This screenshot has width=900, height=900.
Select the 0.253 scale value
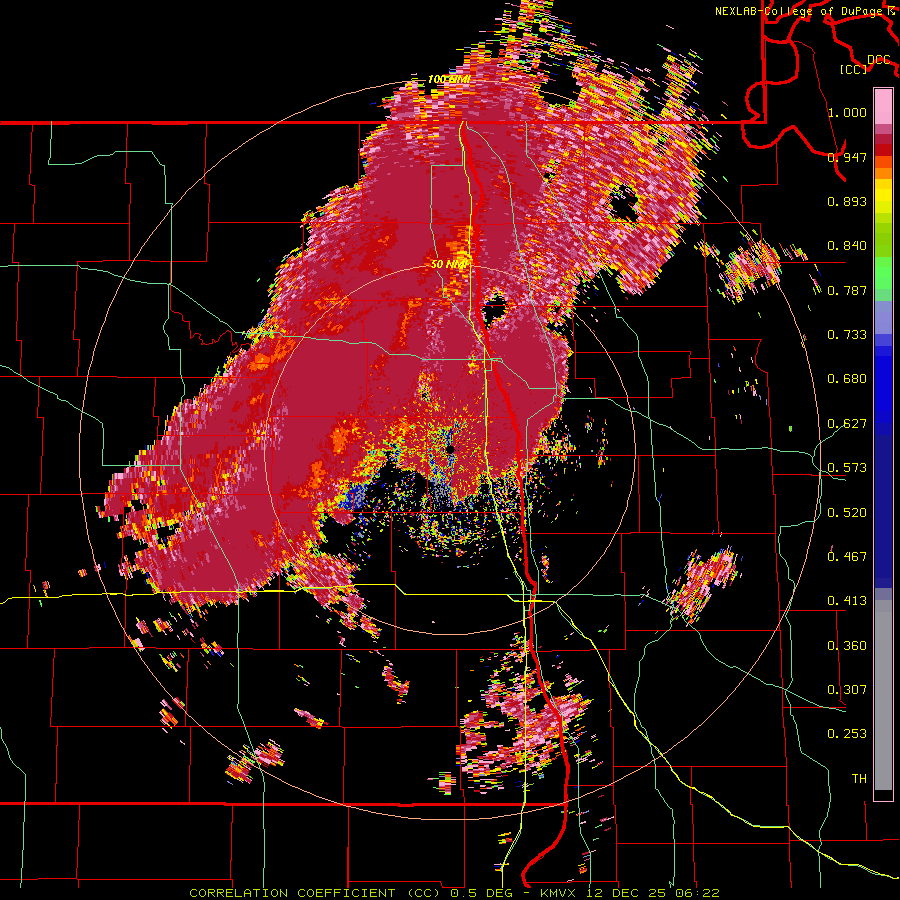click(x=847, y=734)
